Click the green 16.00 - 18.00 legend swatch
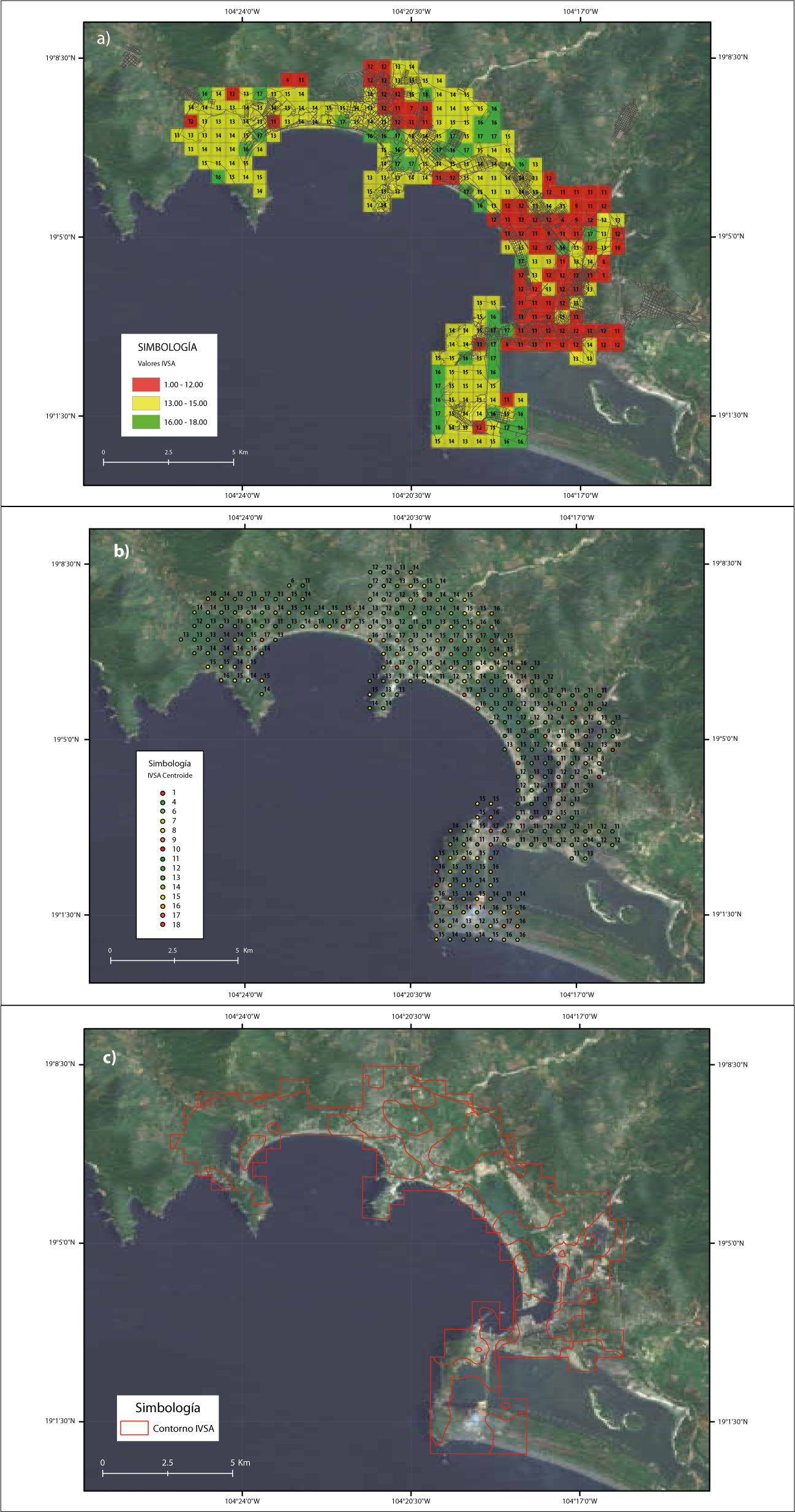This screenshot has width=795, height=1512. click(x=146, y=422)
